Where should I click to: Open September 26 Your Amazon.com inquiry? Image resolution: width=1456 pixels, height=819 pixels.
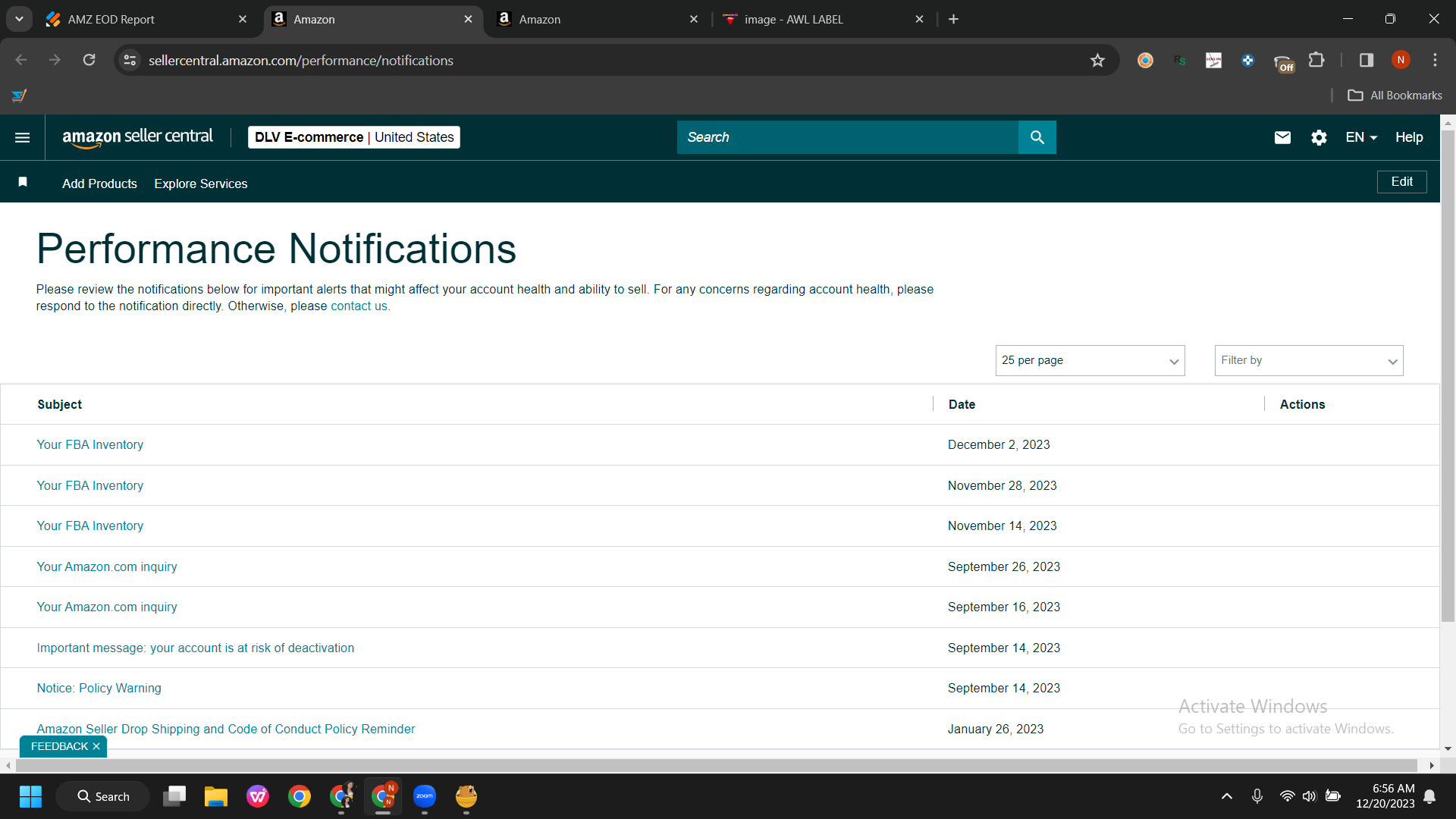[x=107, y=566]
